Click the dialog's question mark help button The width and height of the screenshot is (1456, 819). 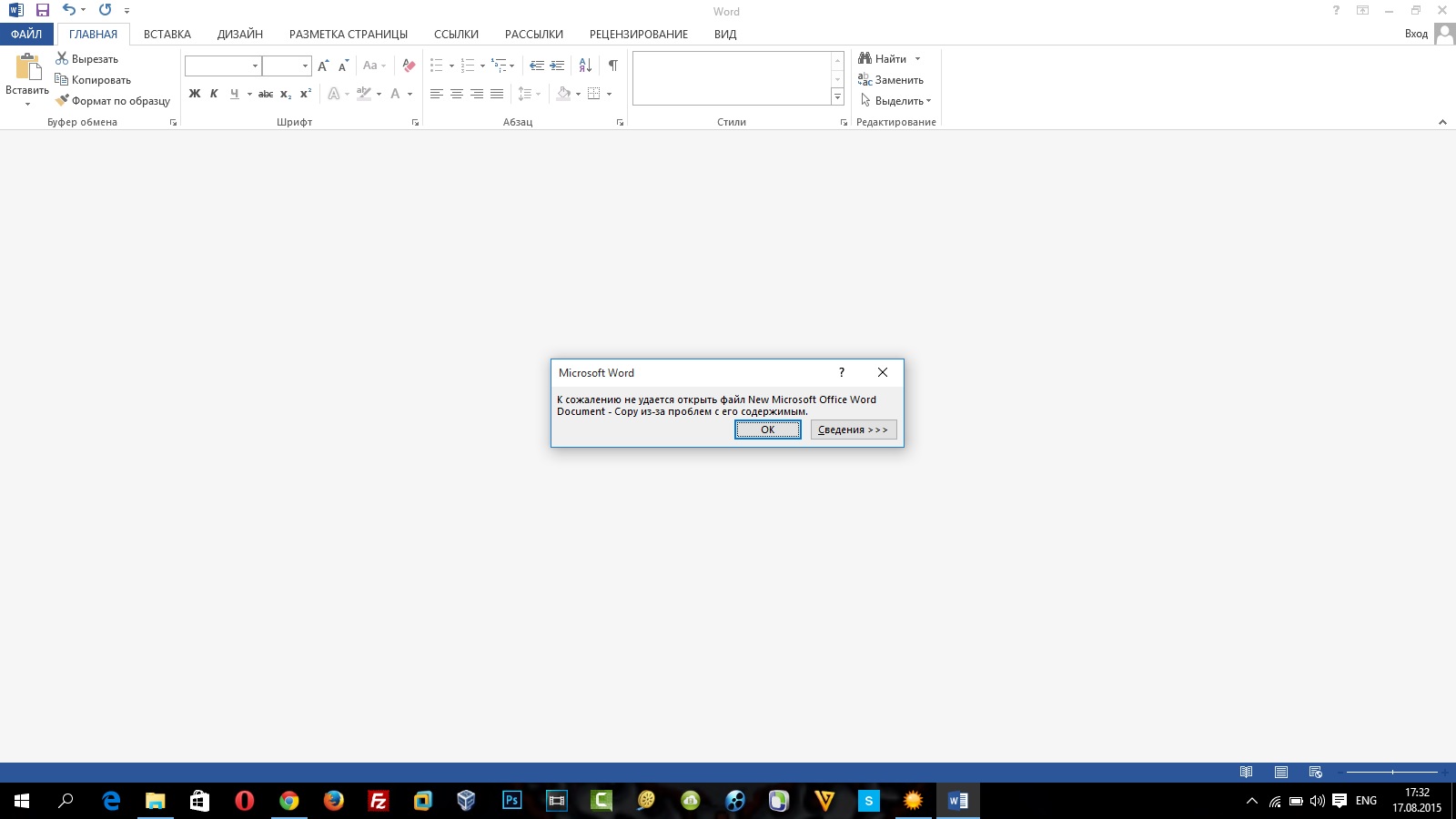(x=842, y=372)
